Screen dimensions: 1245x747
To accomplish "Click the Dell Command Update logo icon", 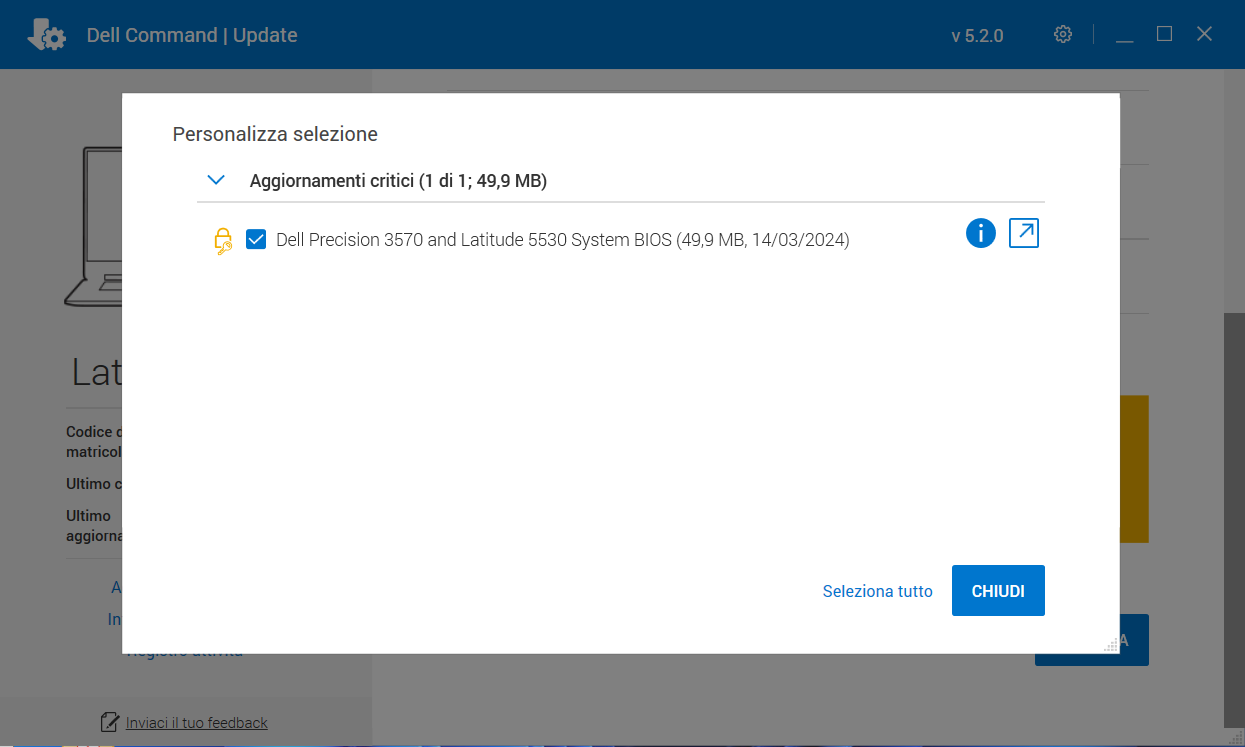I will coord(46,35).
